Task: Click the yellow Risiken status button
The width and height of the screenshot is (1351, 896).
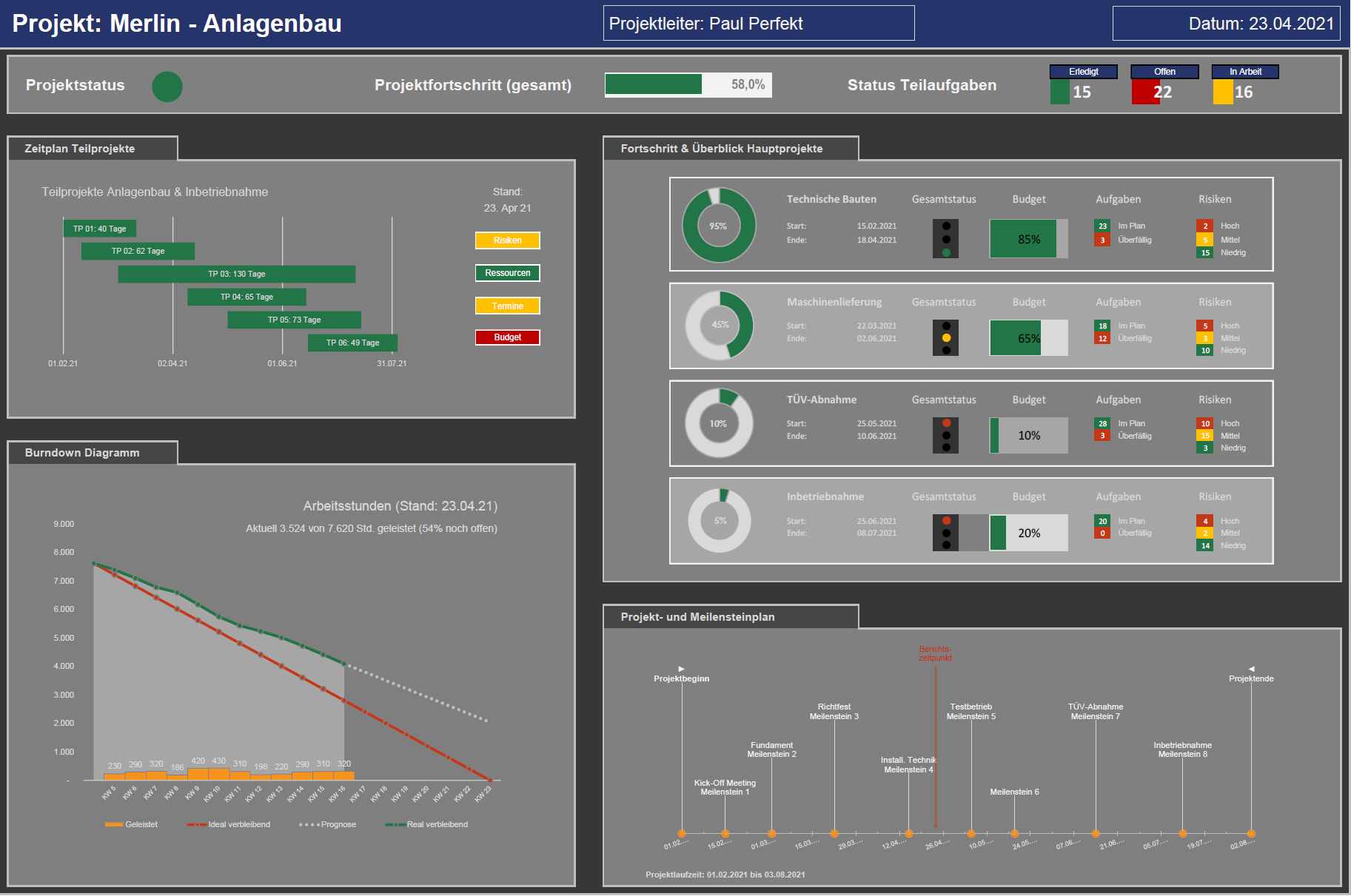Action: pos(507,240)
